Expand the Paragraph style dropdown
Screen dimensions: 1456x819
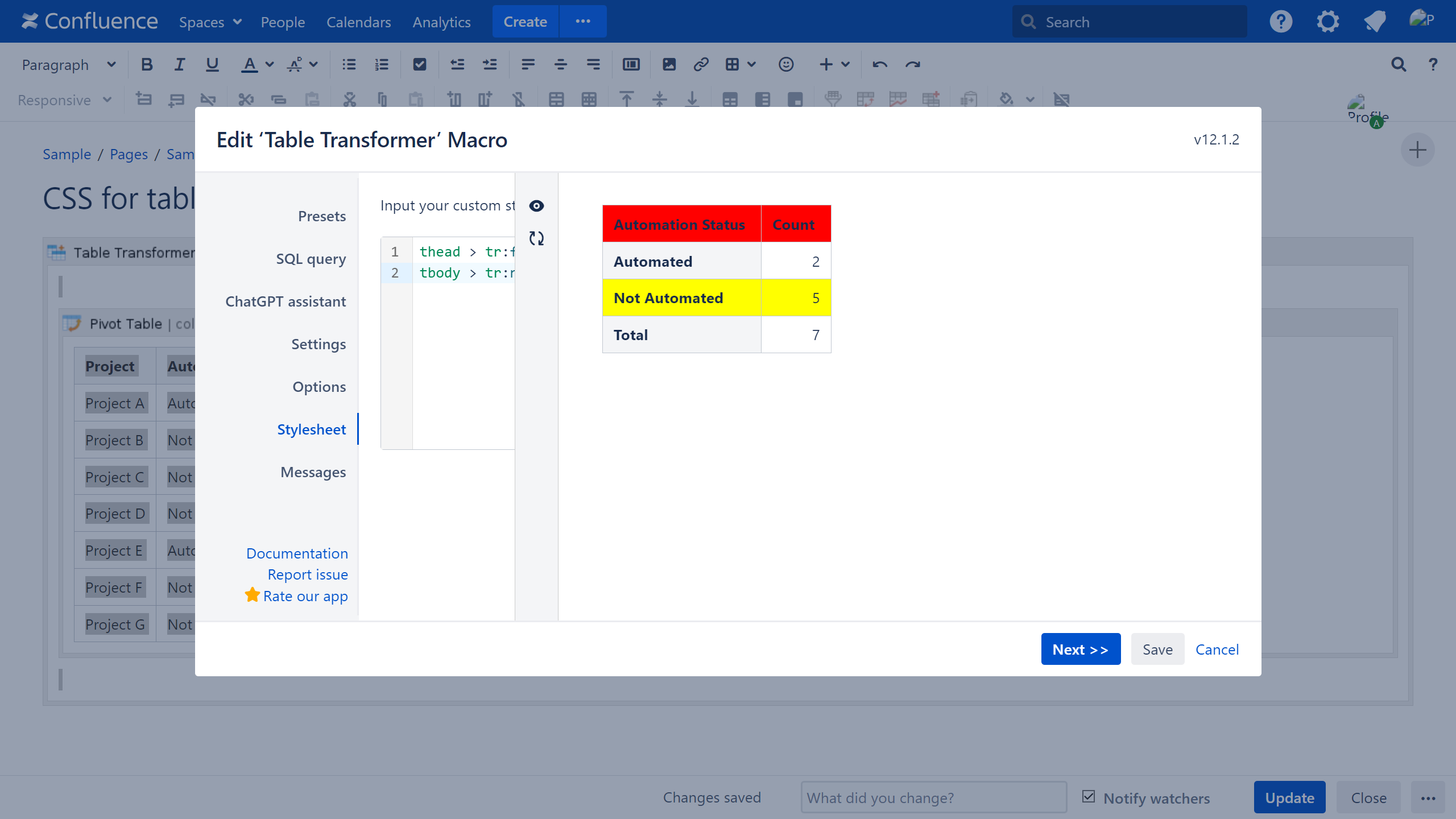pos(68,65)
